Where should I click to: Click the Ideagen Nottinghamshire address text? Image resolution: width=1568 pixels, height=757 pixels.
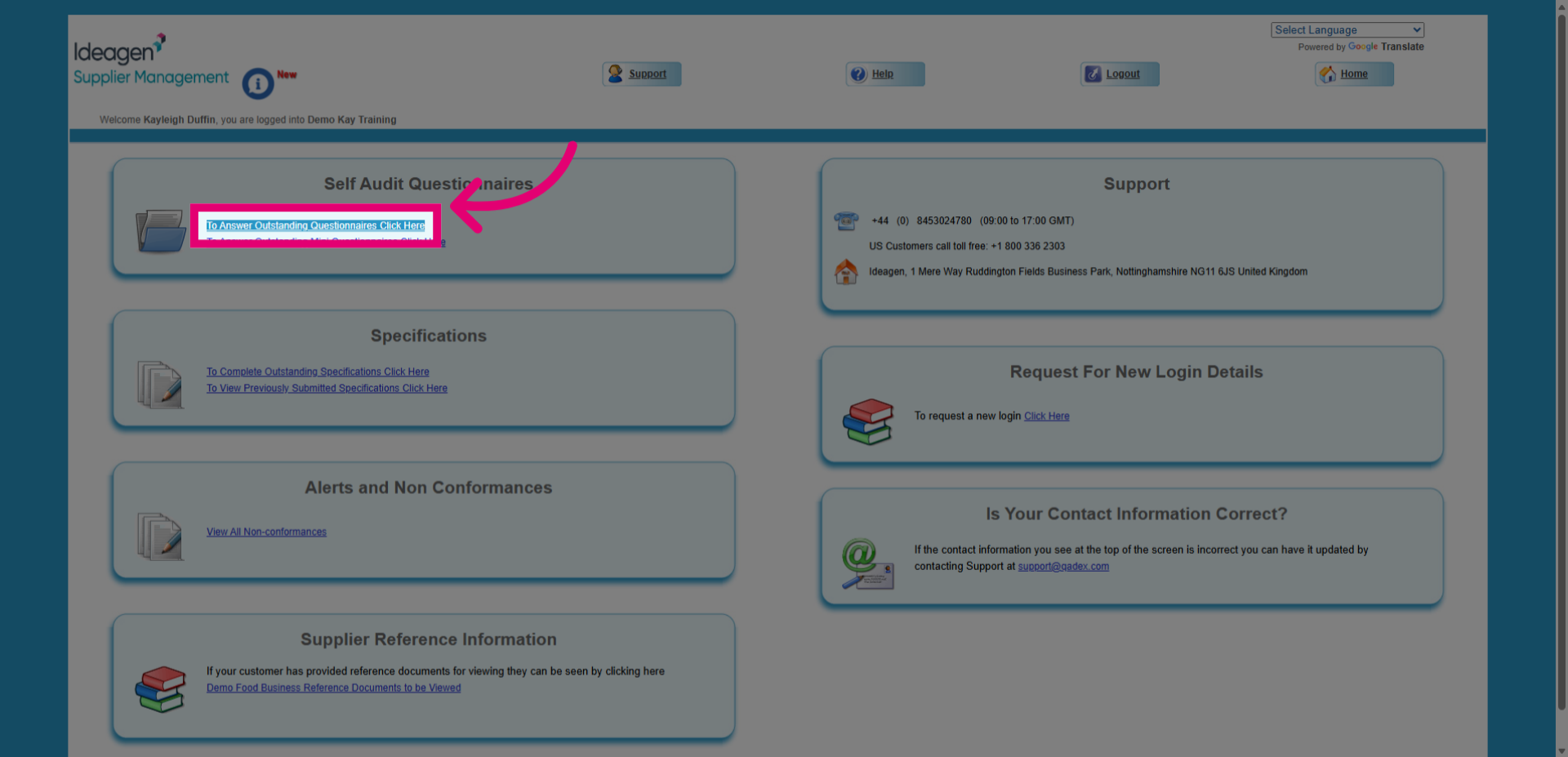tap(1088, 272)
